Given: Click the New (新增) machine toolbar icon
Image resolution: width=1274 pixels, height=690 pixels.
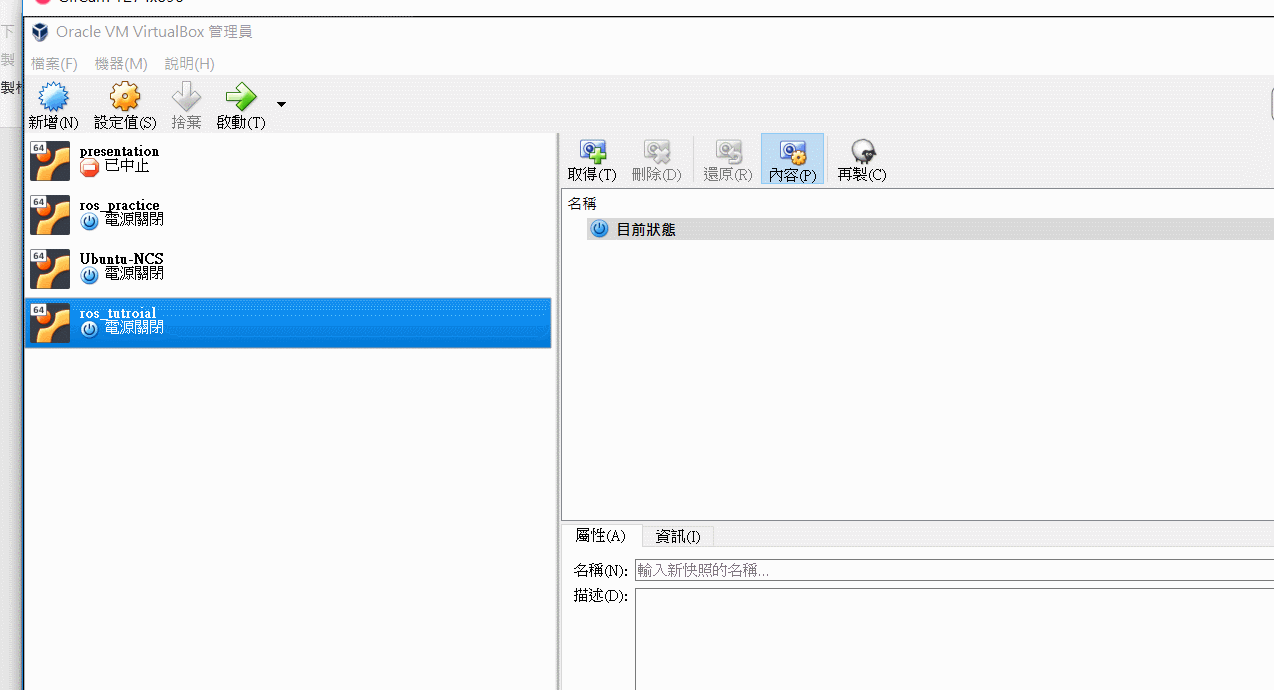Looking at the screenshot, I should click(x=53, y=98).
